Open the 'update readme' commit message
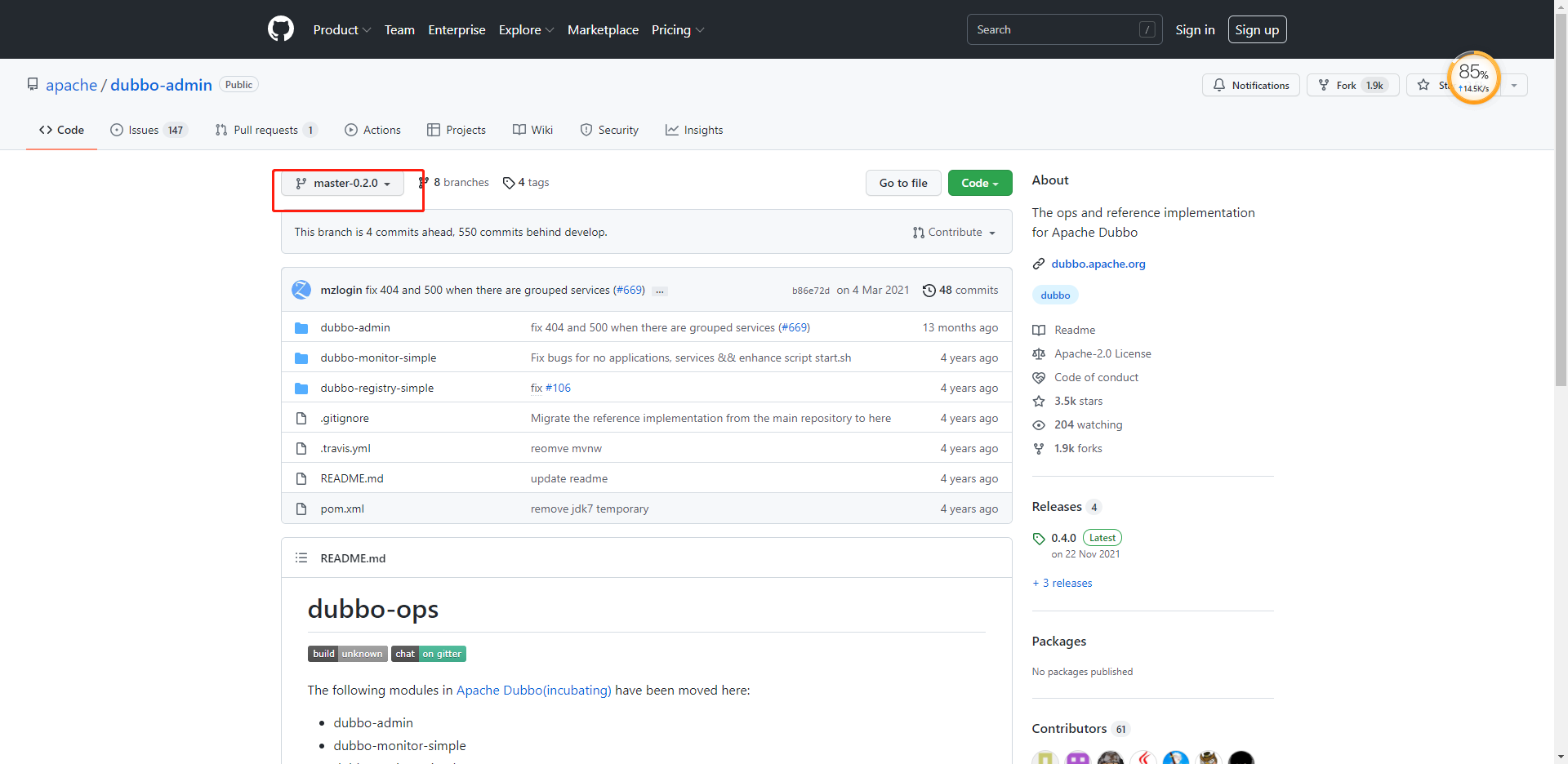Image resolution: width=1568 pixels, height=764 pixels. (x=569, y=478)
